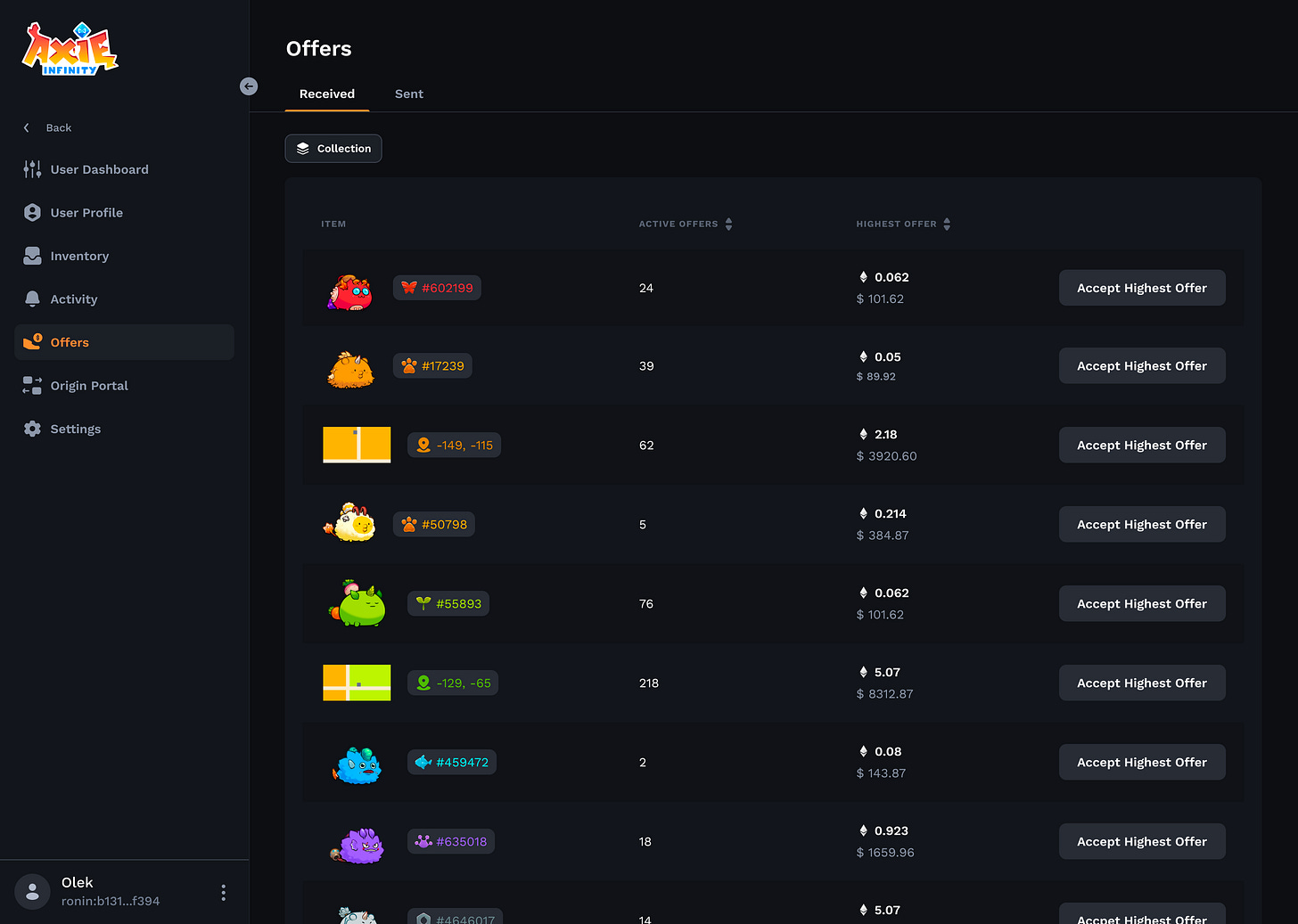The height and width of the screenshot is (924, 1298).
Task: Select the Offers icon with badge
Action: pos(32,341)
